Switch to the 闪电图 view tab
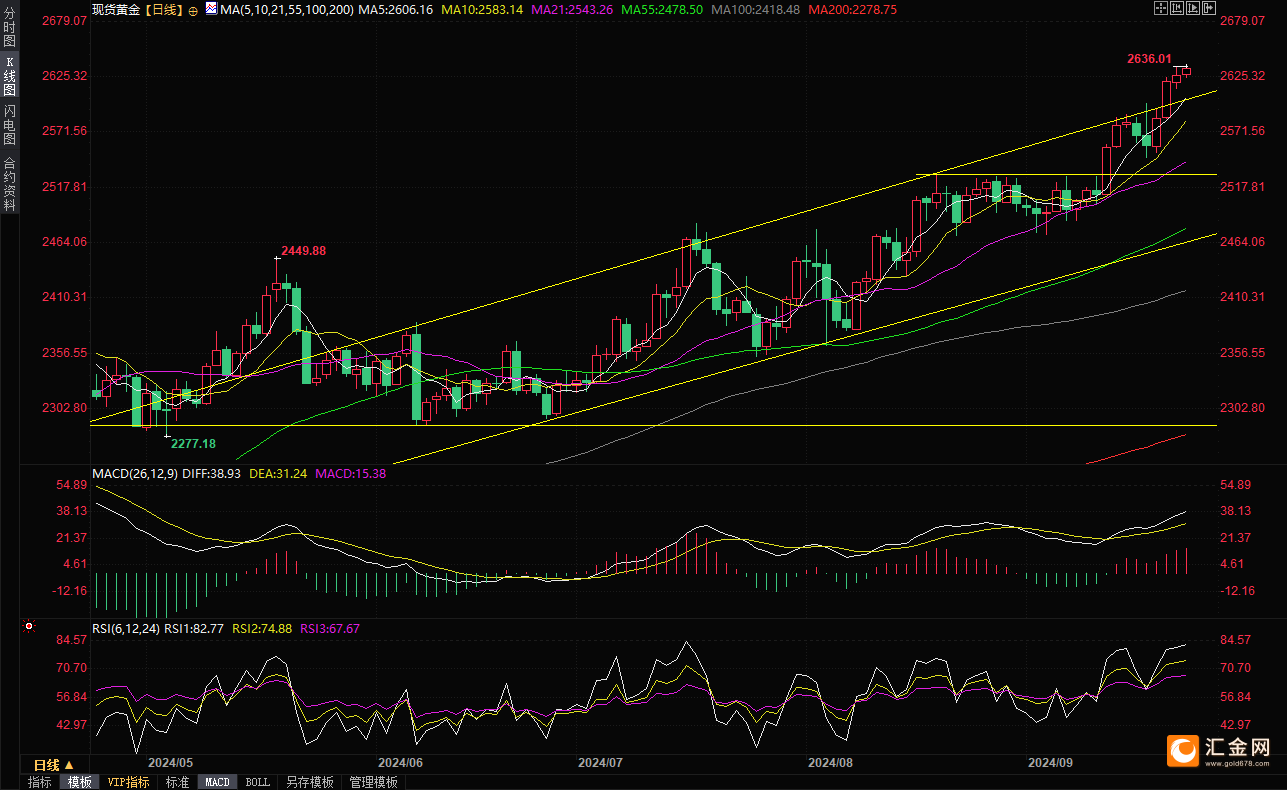The height and width of the screenshot is (790, 1287). click(x=9, y=125)
